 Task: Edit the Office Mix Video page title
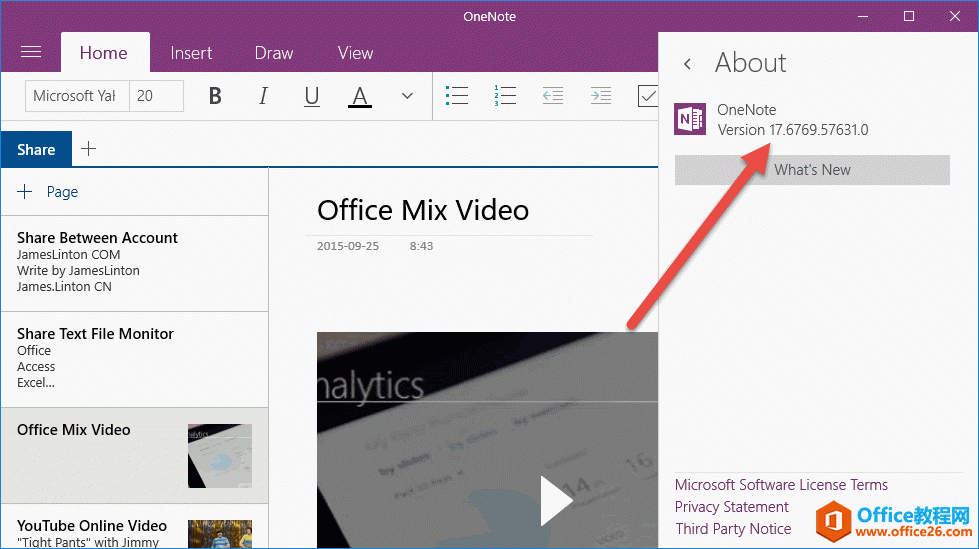click(423, 210)
